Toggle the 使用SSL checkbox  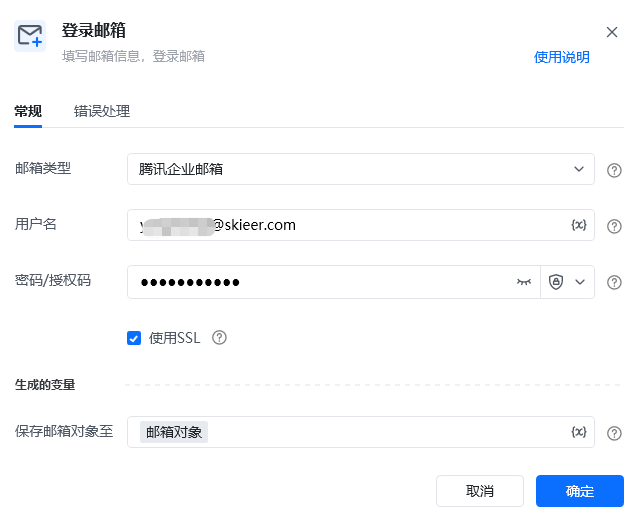tap(134, 338)
